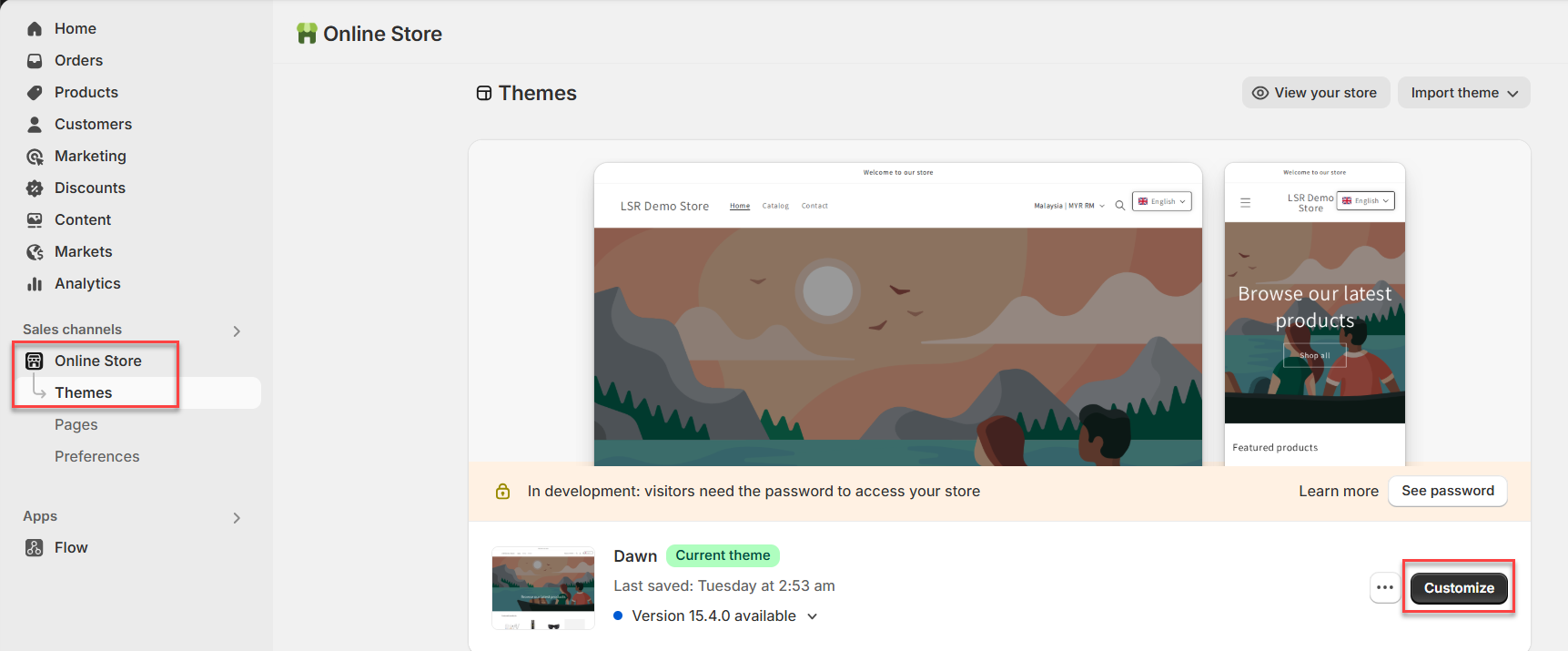The height and width of the screenshot is (651, 1568).
Task: Select Online Store sales channel
Action: point(97,361)
